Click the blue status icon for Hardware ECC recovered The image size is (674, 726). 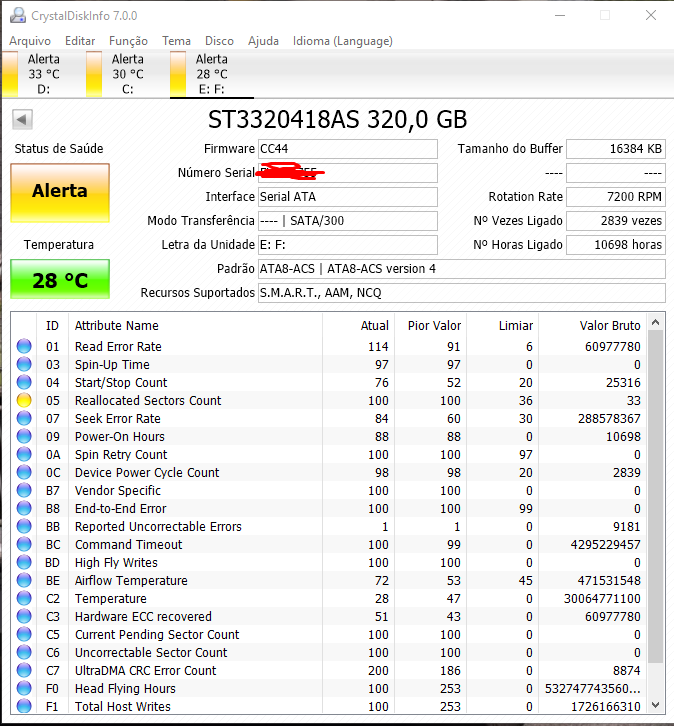[x=24, y=616]
